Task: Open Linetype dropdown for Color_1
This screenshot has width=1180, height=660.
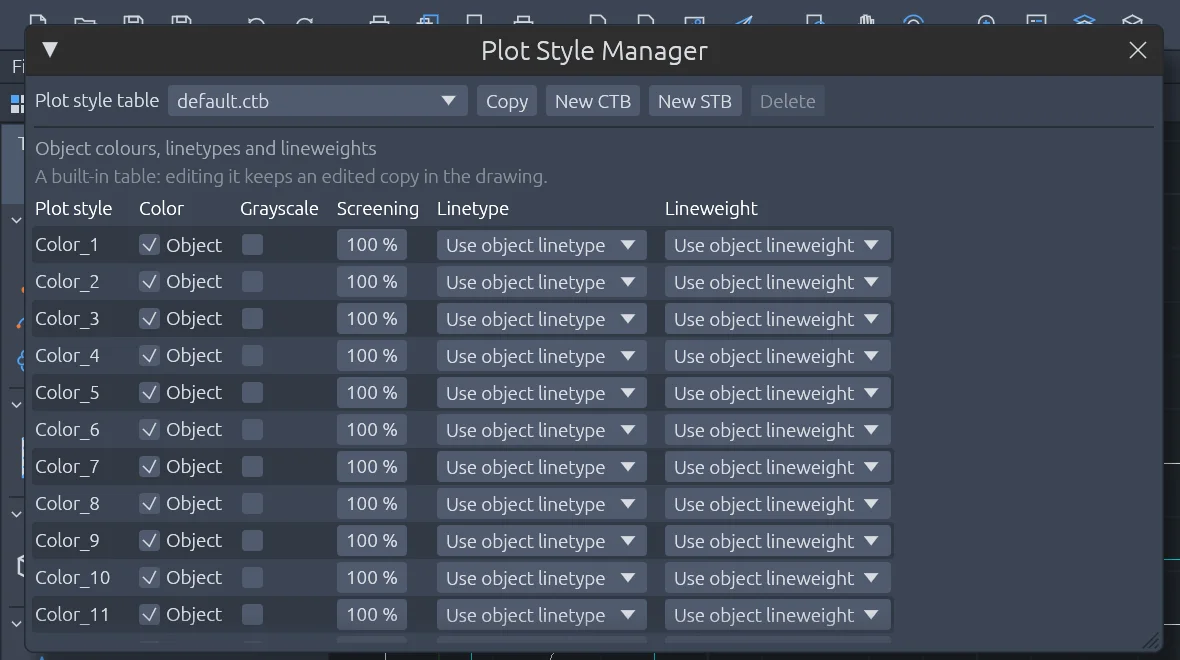Action: pyautogui.click(x=541, y=245)
